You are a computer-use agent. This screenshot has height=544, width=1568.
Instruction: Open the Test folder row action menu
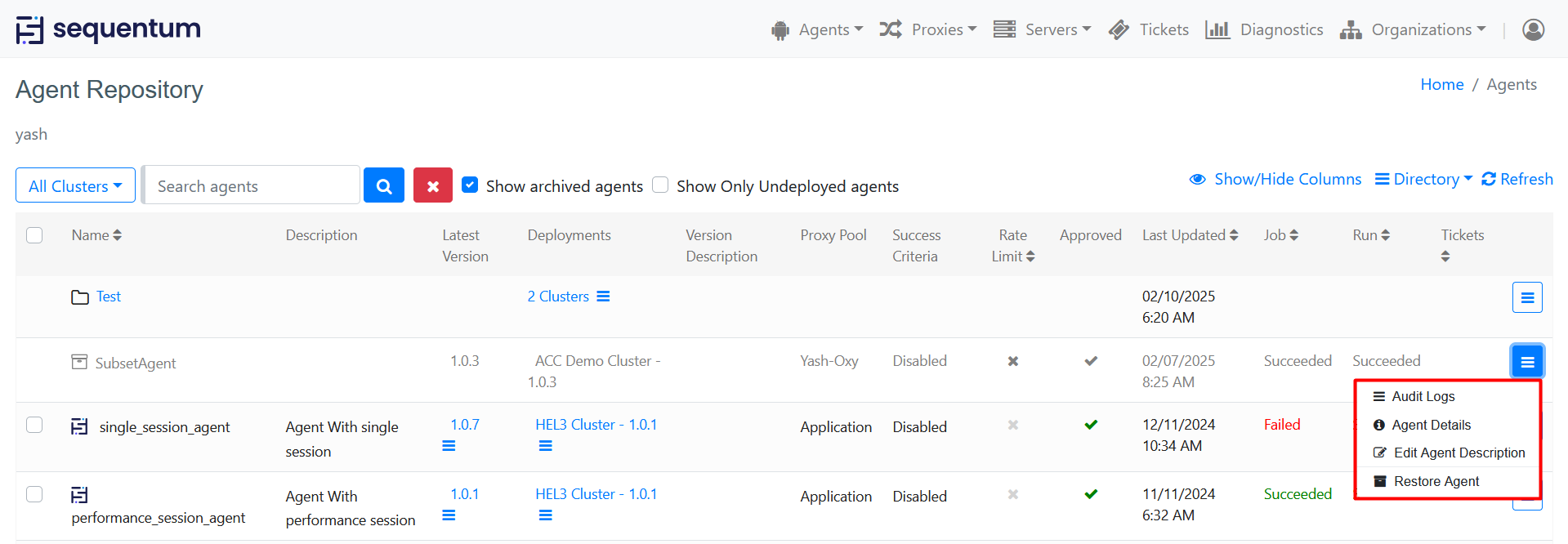(1526, 297)
